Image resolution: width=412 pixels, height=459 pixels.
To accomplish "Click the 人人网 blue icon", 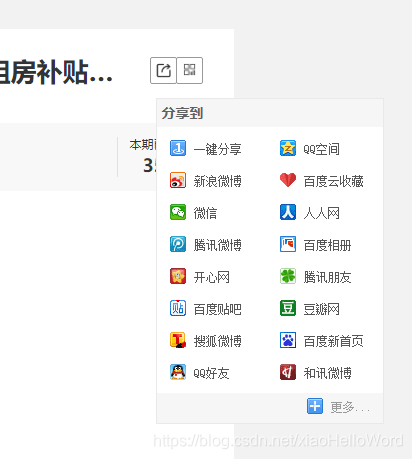I will pos(288,212).
